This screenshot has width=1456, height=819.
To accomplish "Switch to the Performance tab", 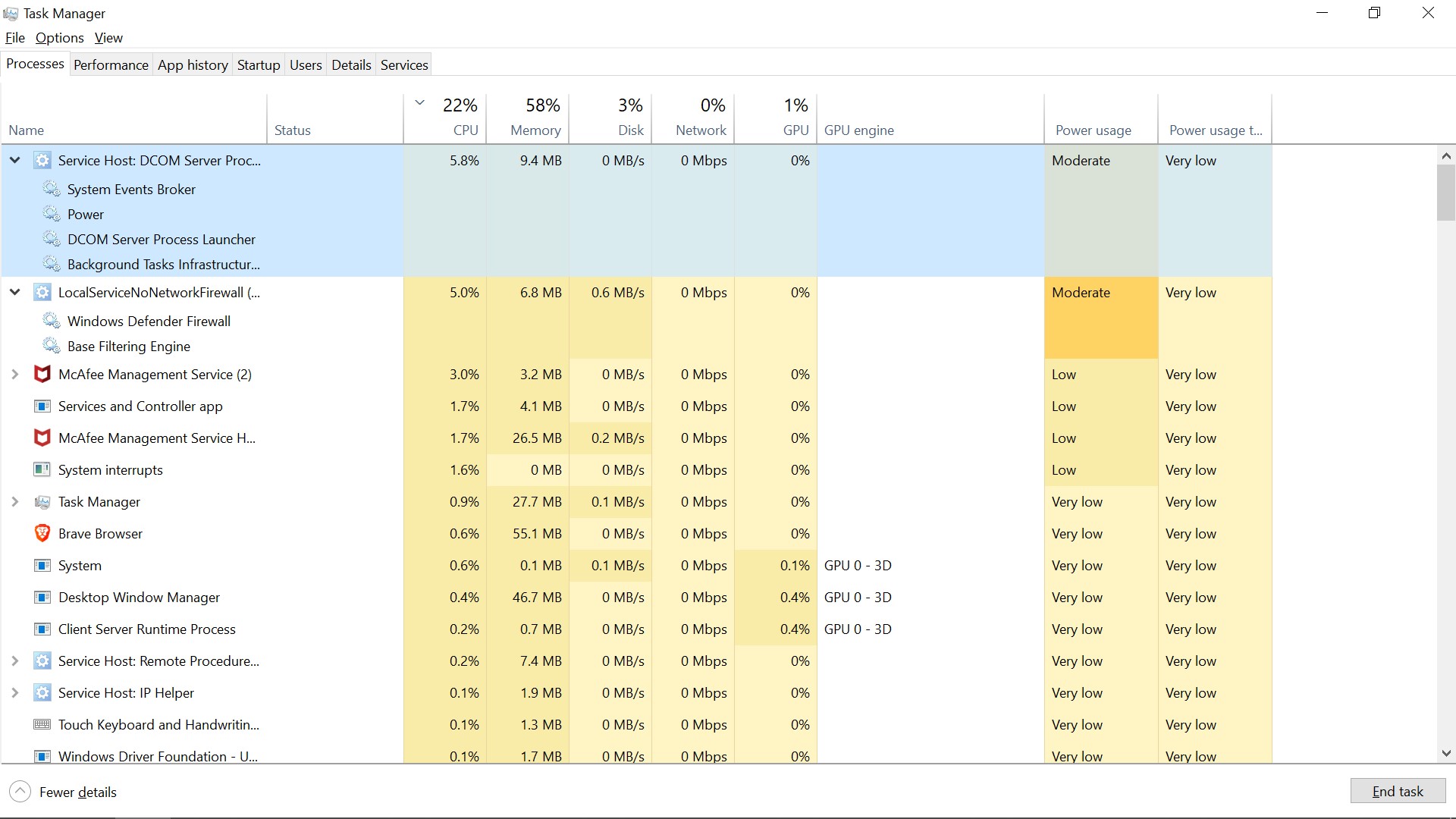I will pyautogui.click(x=111, y=64).
